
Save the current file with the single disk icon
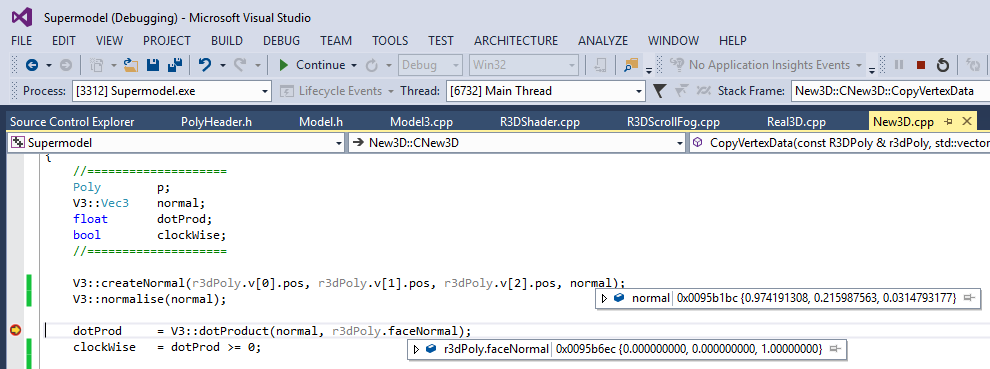pos(153,64)
